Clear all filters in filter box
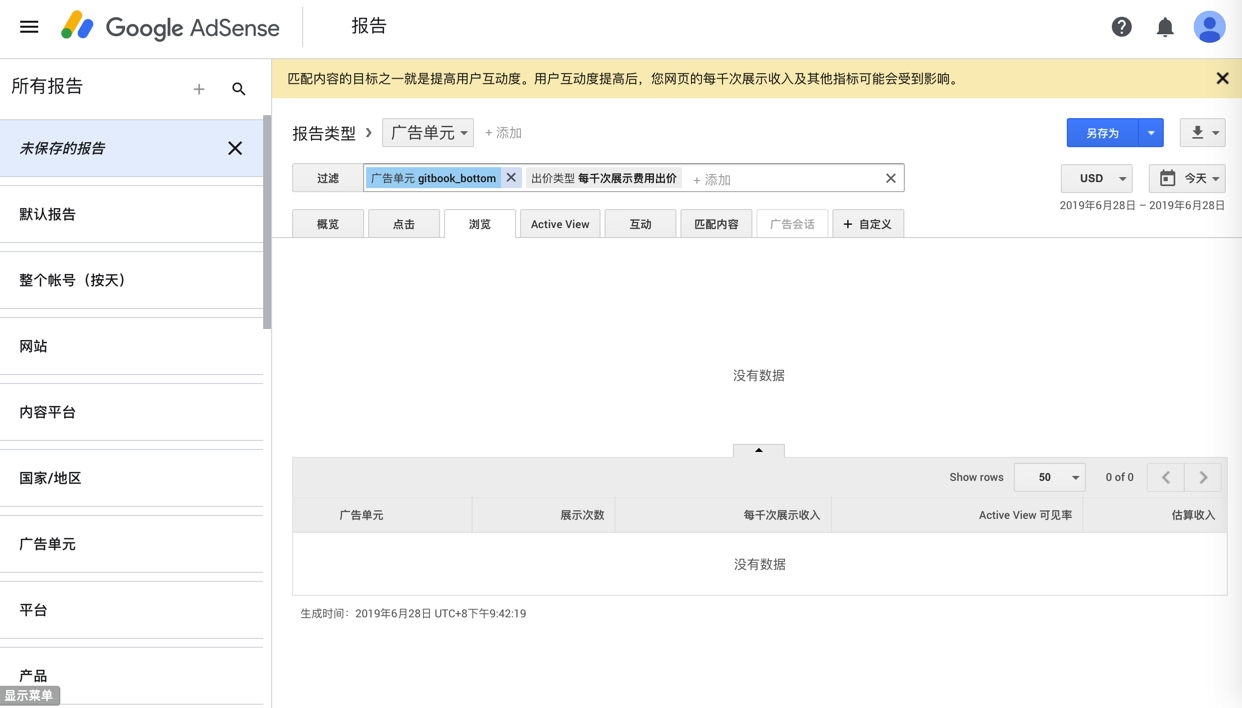This screenshot has height=708, width=1242. (x=891, y=178)
